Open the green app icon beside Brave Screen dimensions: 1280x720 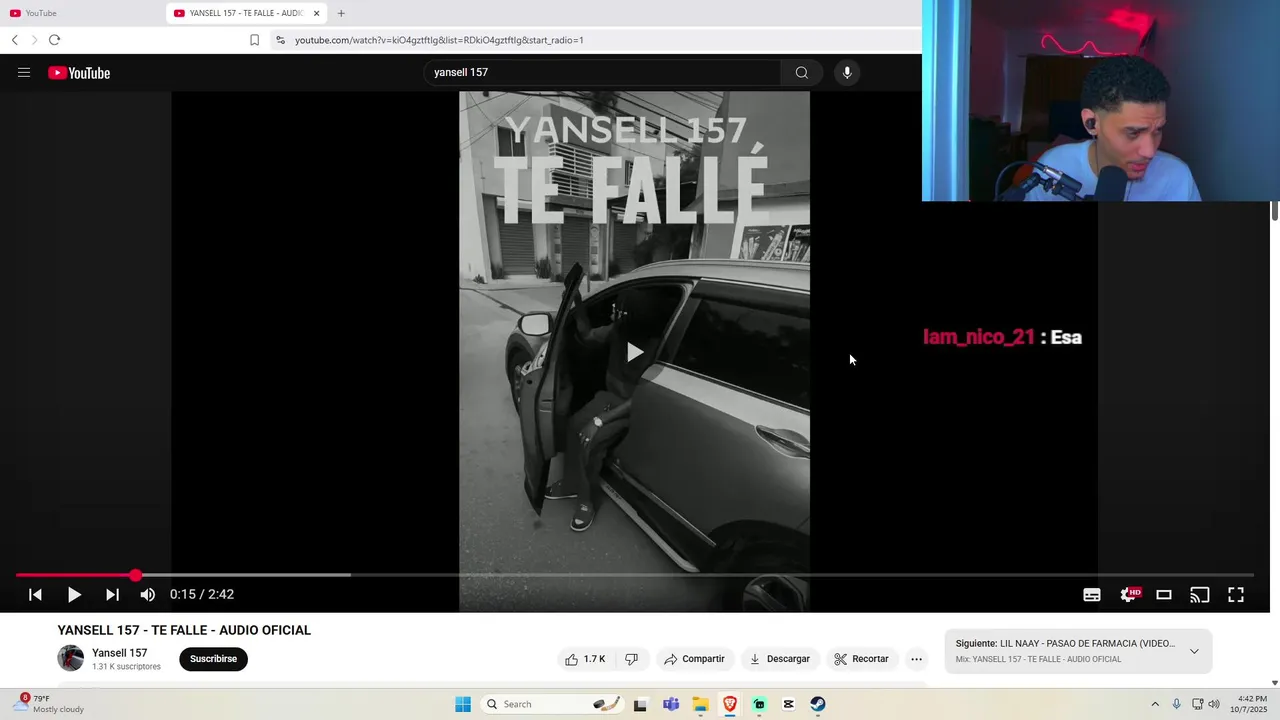[x=759, y=704]
